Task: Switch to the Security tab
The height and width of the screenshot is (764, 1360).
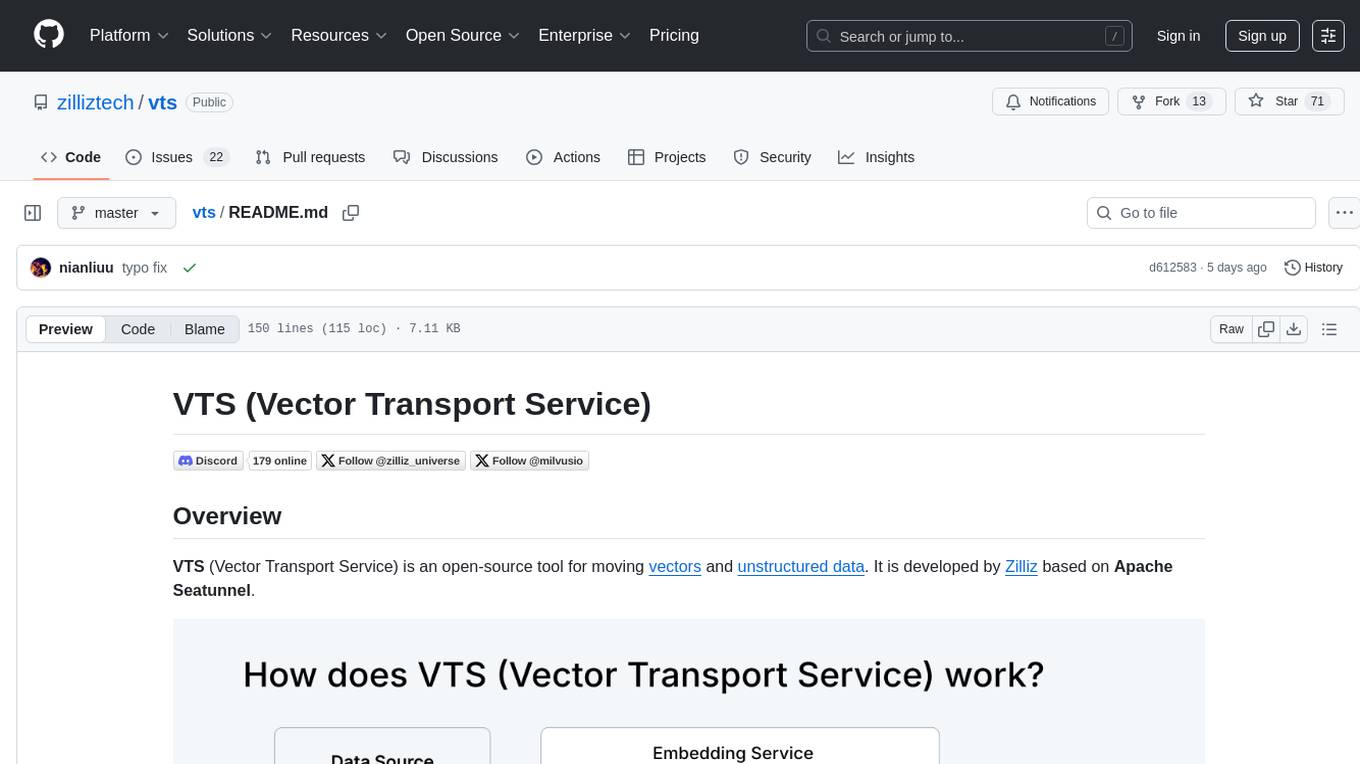Action: (772, 157)
